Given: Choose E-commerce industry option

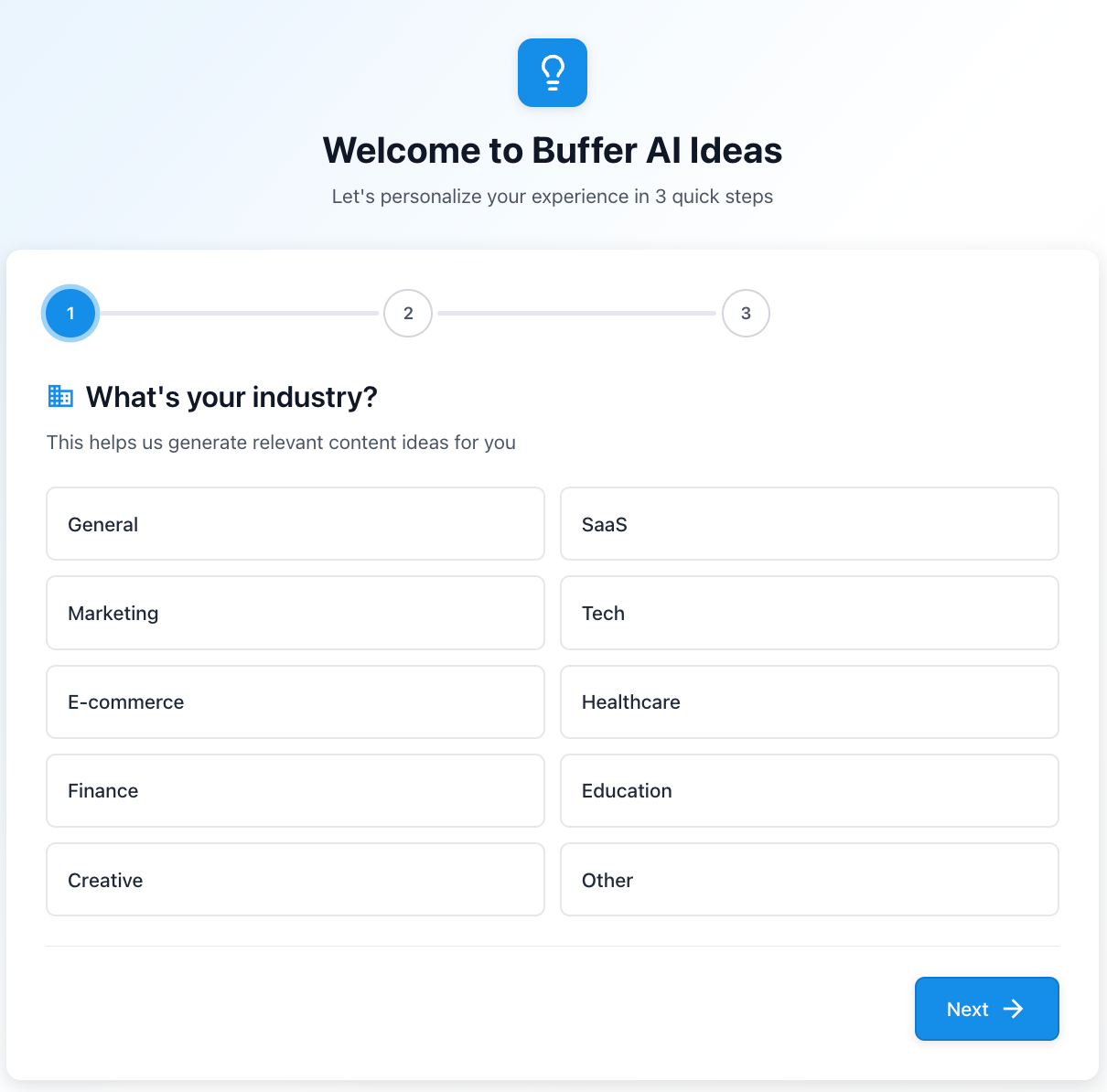Looking at the screenshot, I should [x=296, y=701].
